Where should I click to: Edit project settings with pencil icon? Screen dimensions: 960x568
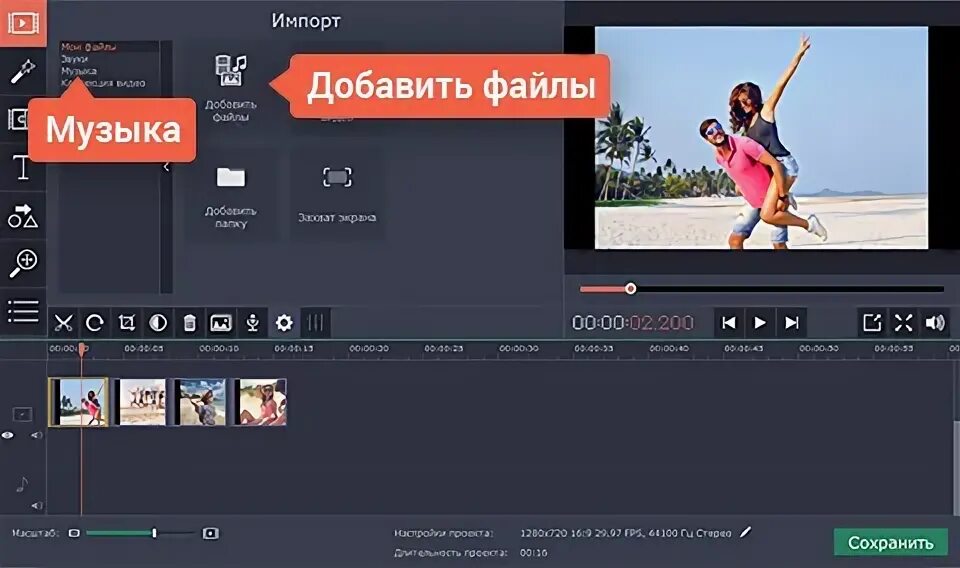point(745,532)
